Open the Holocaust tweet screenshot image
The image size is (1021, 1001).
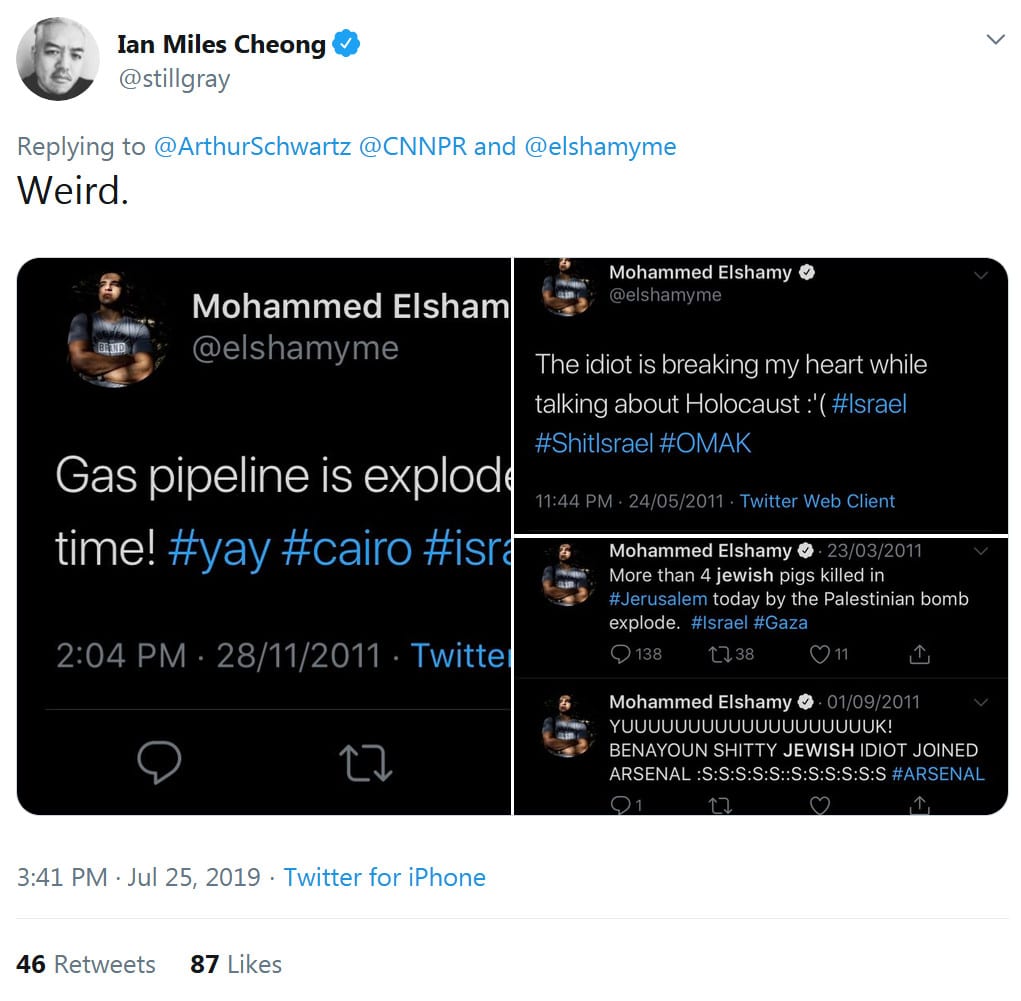click(760, 395)
